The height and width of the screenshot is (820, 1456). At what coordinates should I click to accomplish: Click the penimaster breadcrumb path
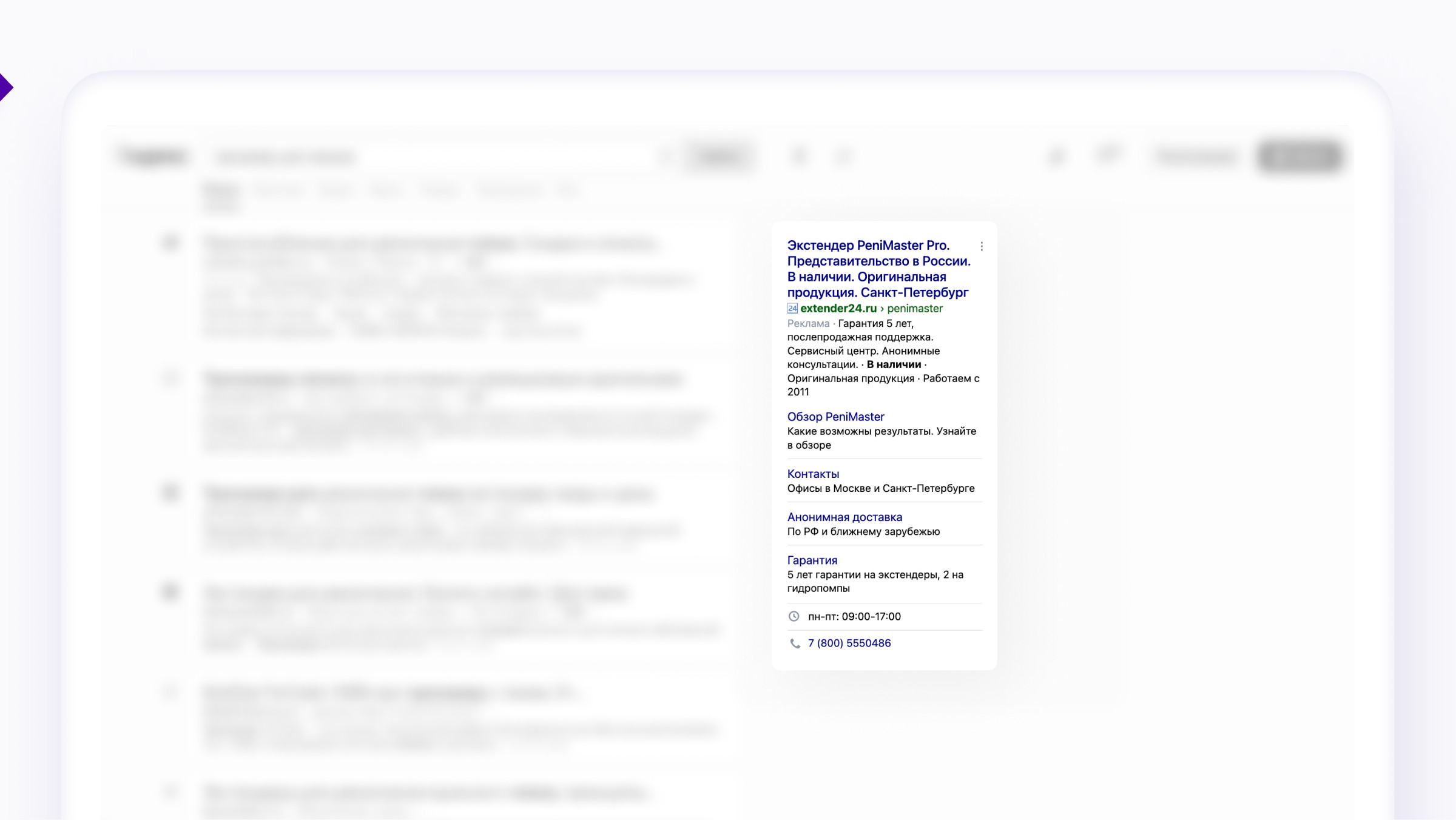pos(915,308)
